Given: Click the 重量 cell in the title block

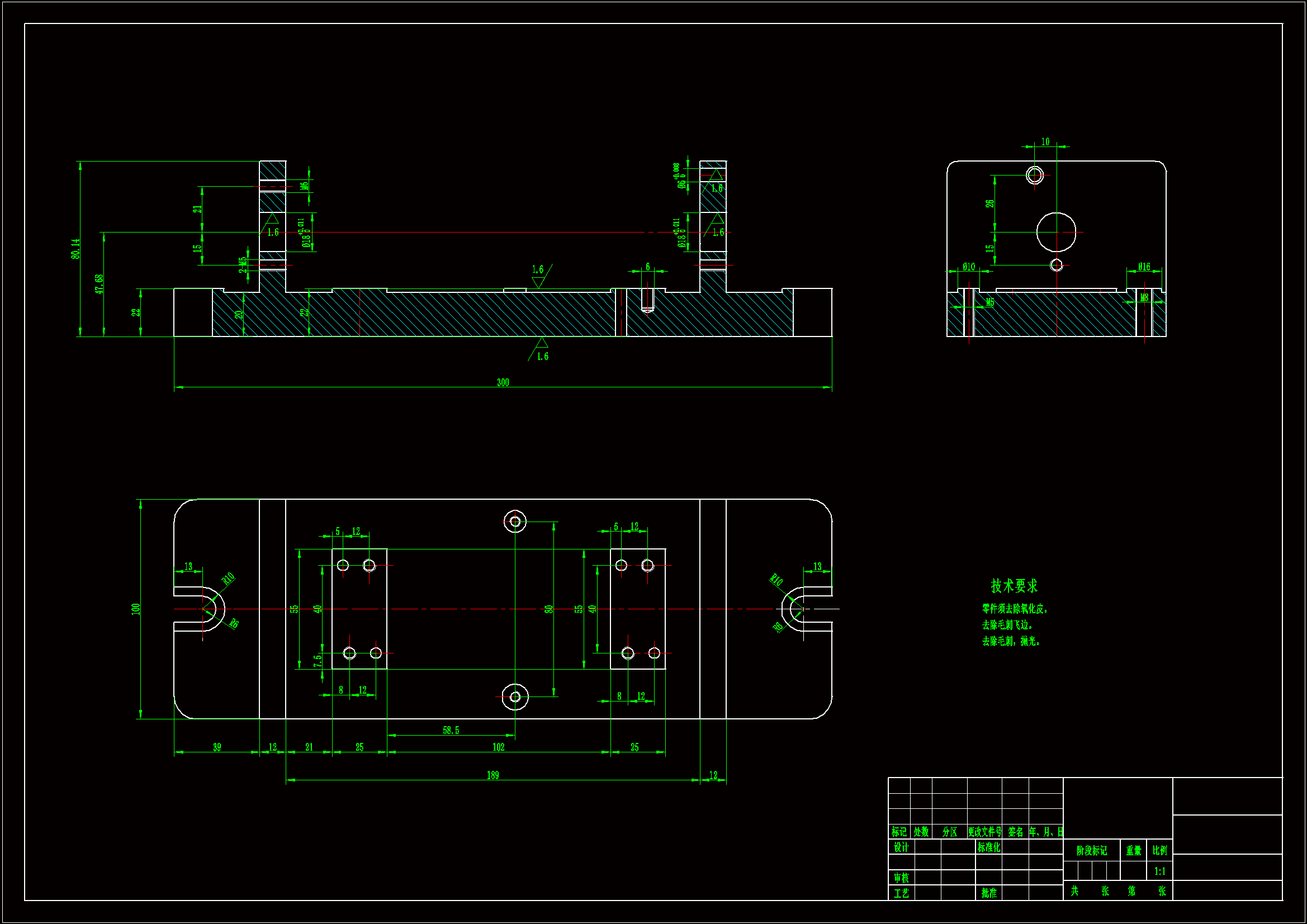Looking at the screenshot, I should point(1133,851).
